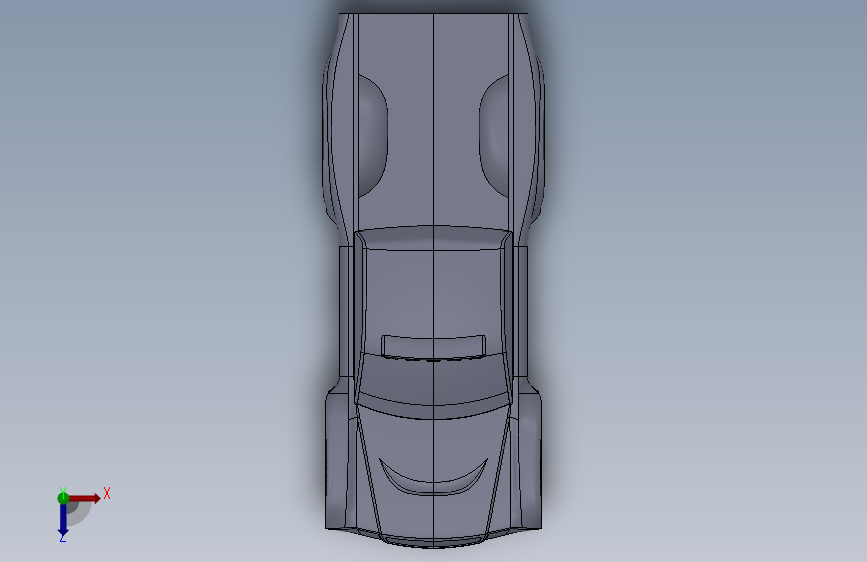
Task: Select the left wheel-well bulge in truck bed
Action: click(373, 137)
